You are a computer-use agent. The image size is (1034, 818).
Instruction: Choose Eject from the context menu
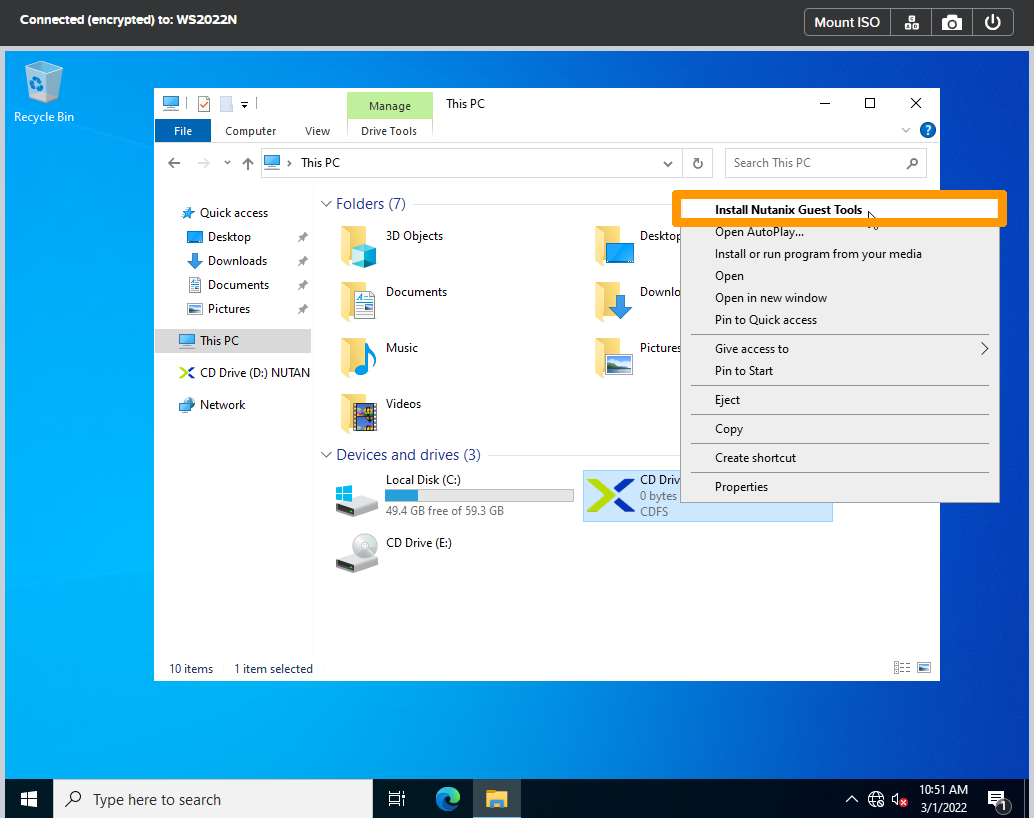coord(727,400)
